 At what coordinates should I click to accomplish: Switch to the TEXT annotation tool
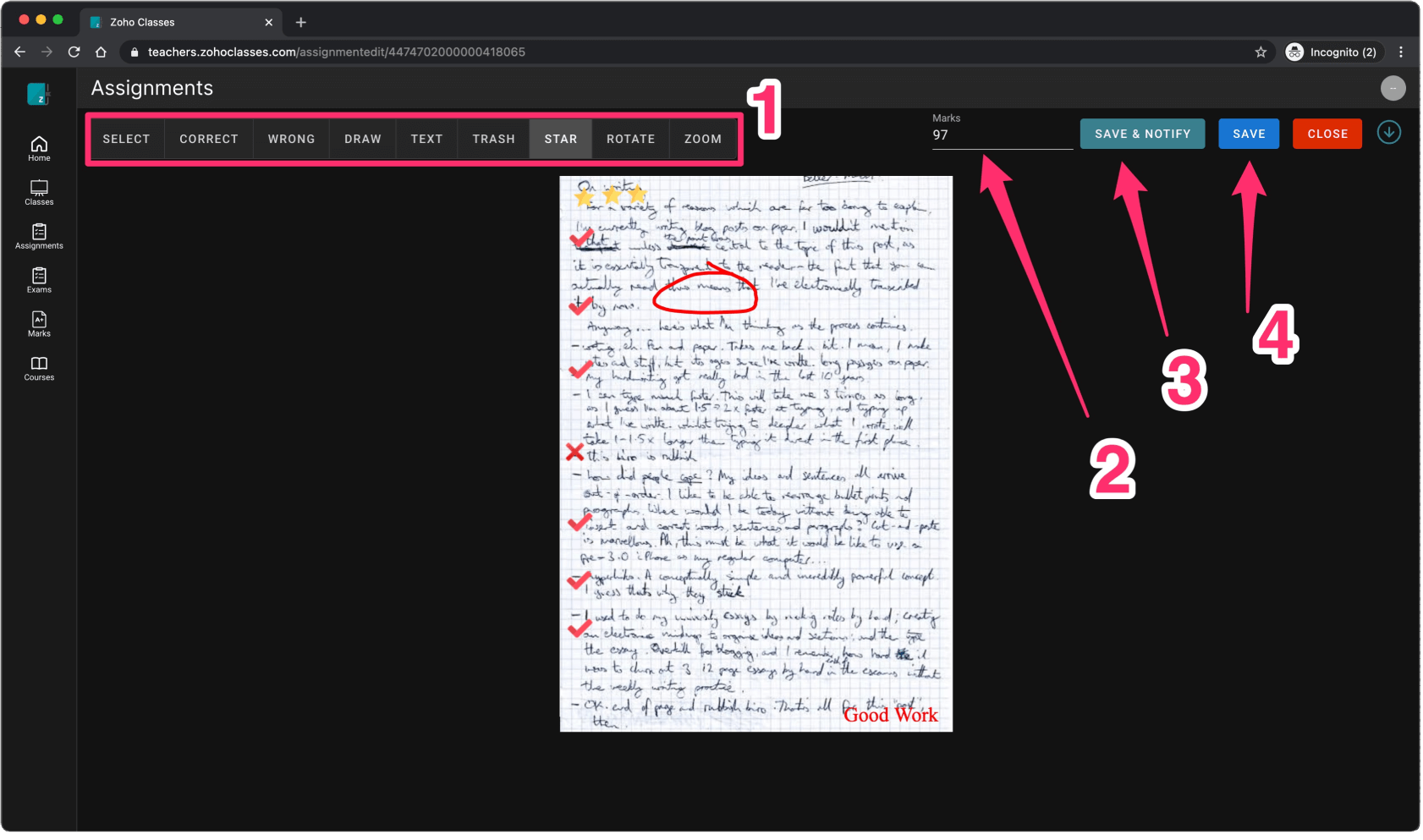click(x=426, y=139)
